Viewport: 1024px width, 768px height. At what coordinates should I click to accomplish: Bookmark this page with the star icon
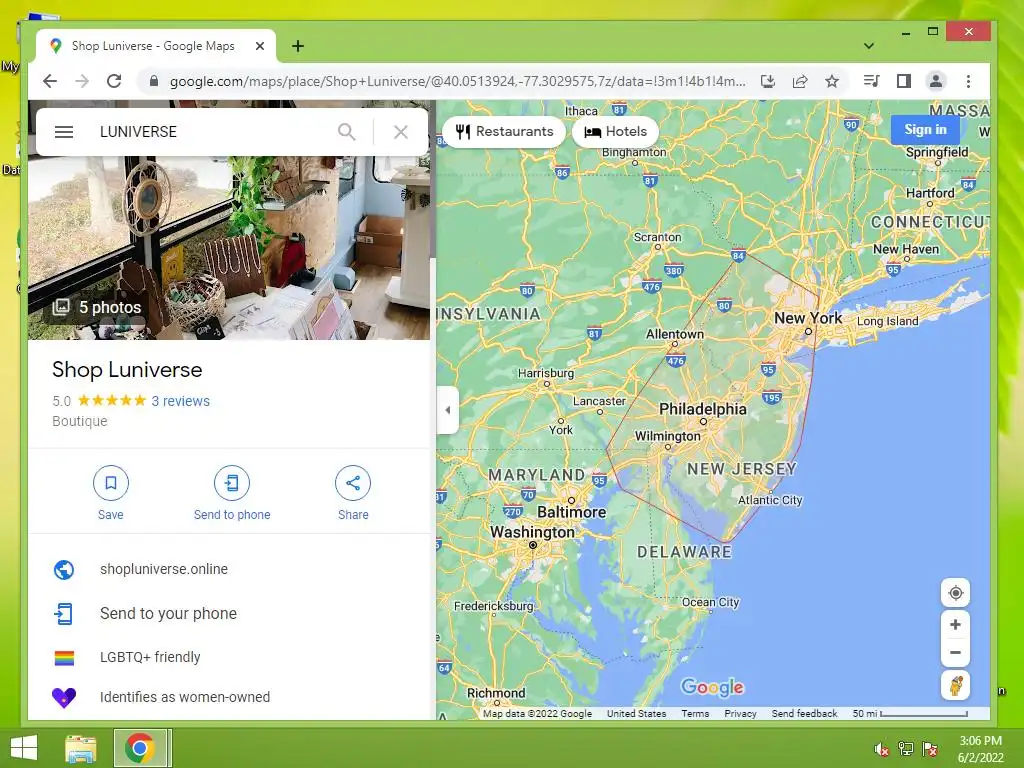pos(831,81)
